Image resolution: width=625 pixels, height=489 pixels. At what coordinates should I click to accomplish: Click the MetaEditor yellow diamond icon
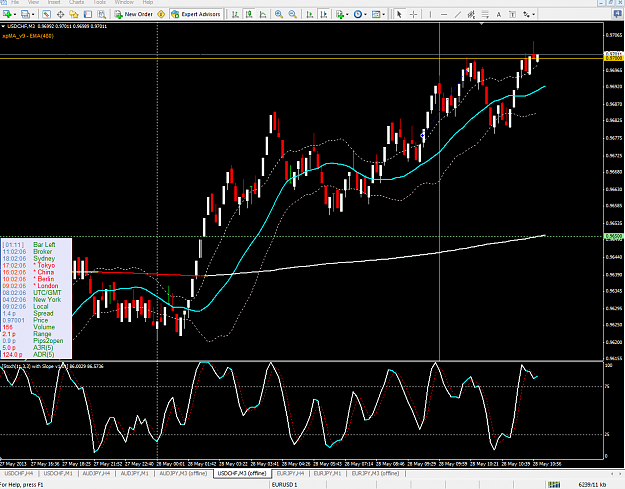point(161,14)
